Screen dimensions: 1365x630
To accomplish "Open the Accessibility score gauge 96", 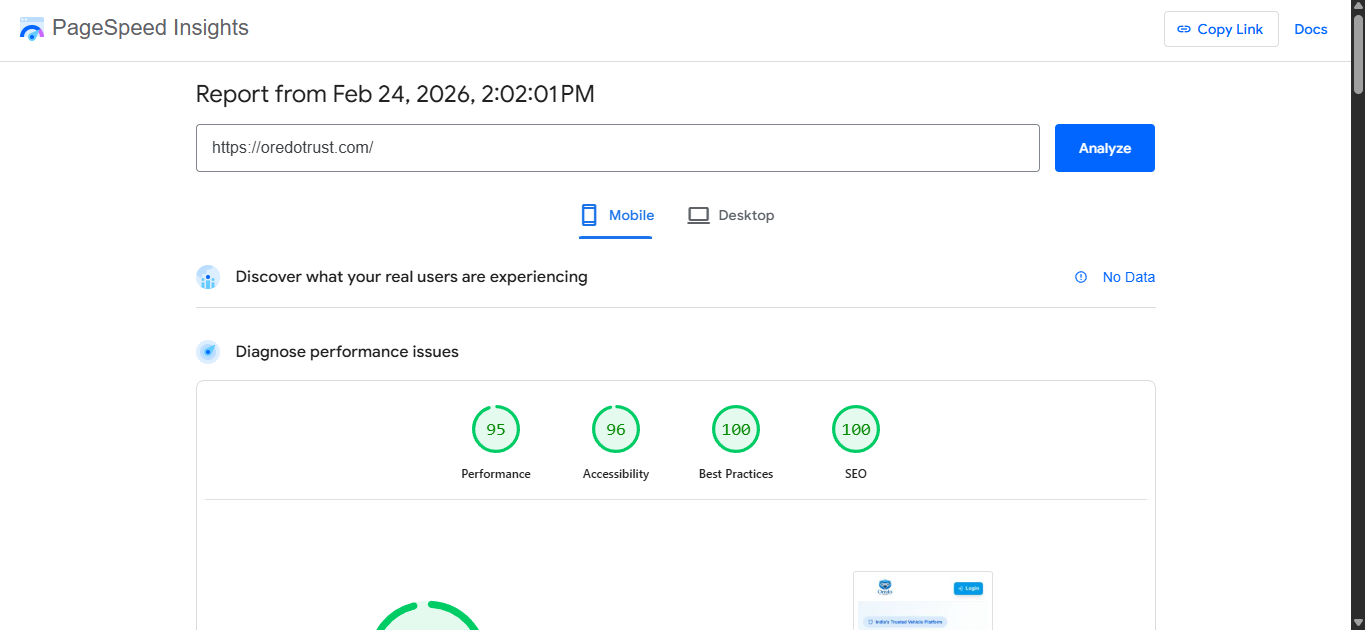I will [x=616, y=429].
